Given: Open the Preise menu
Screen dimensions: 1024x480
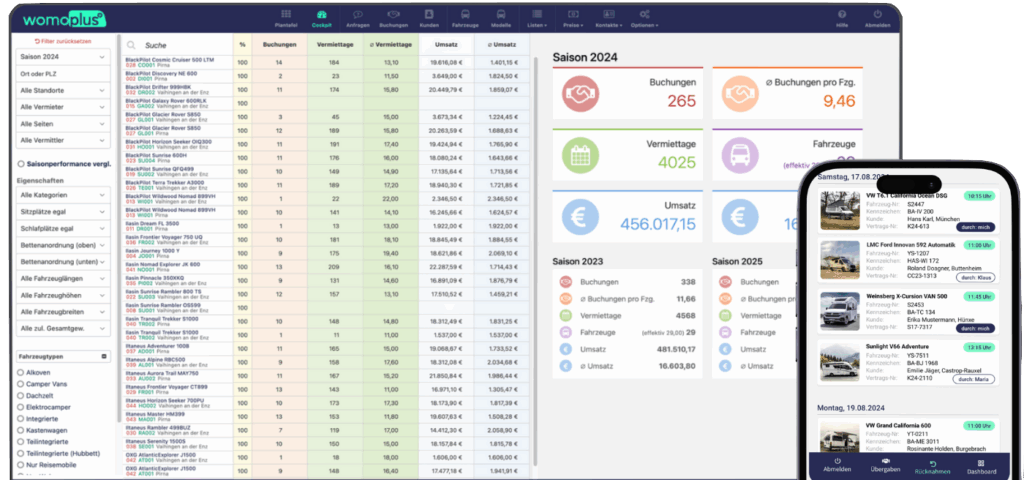Looking at the screenshot, I should (573, 18).
